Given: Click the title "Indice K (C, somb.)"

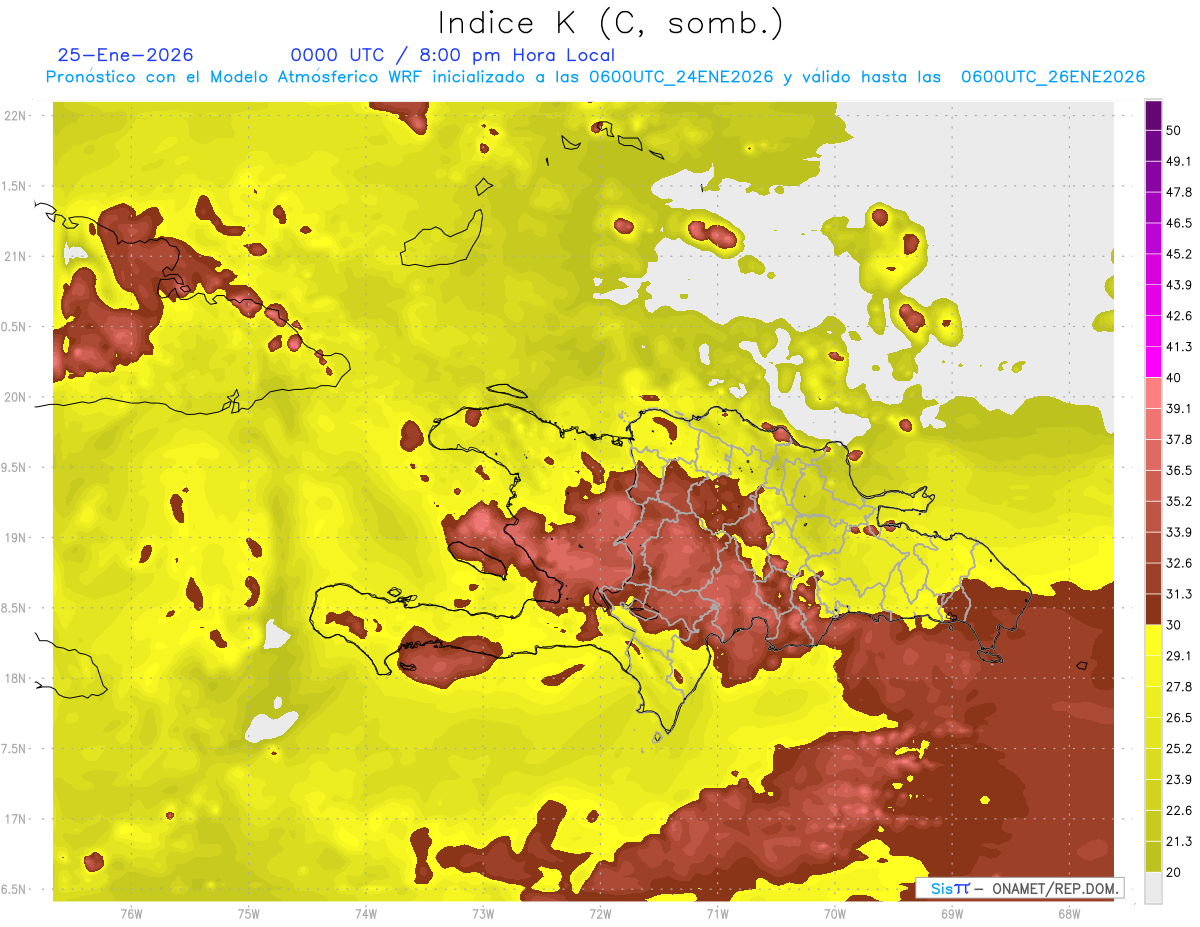Looking at the screenshot, I should pos(610,23).
